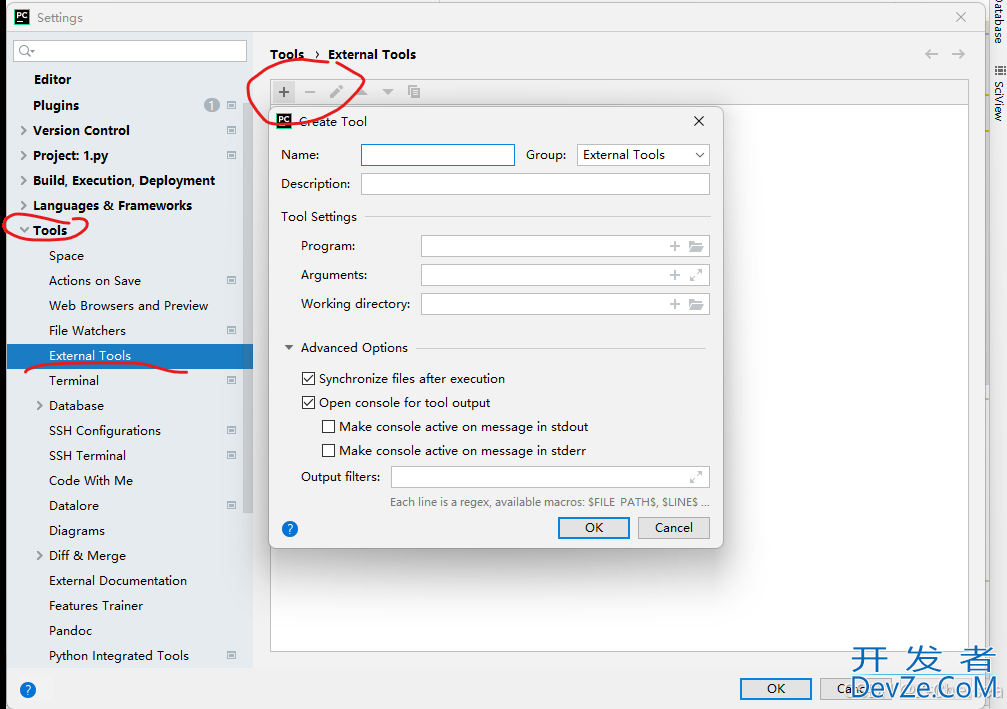The height and width of the screenshot is (709, 1007).
Task: Click project-level marker beside File Watchers
Action: [232, 331]
